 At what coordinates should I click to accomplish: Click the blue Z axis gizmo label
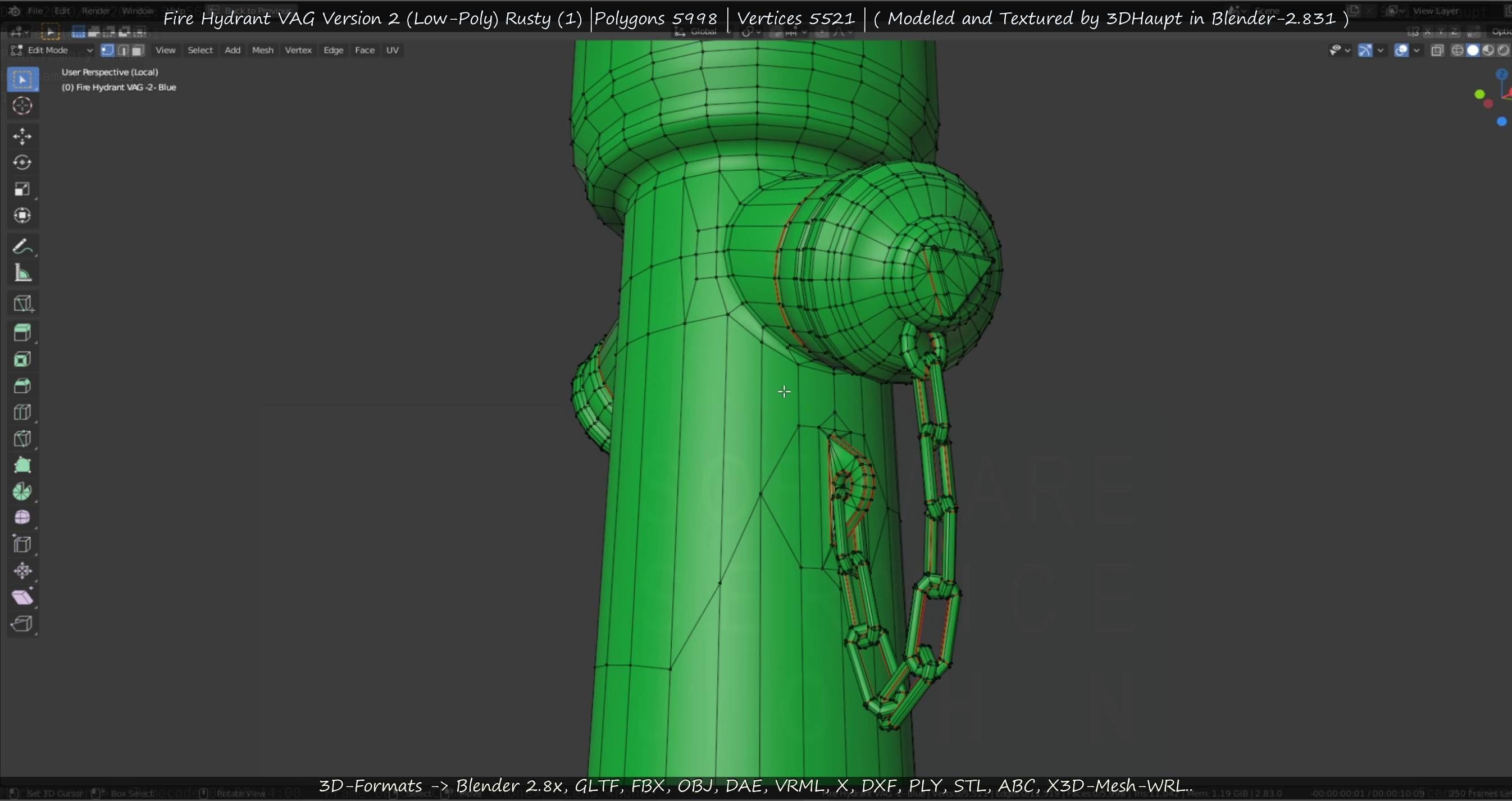[1502, 75]
